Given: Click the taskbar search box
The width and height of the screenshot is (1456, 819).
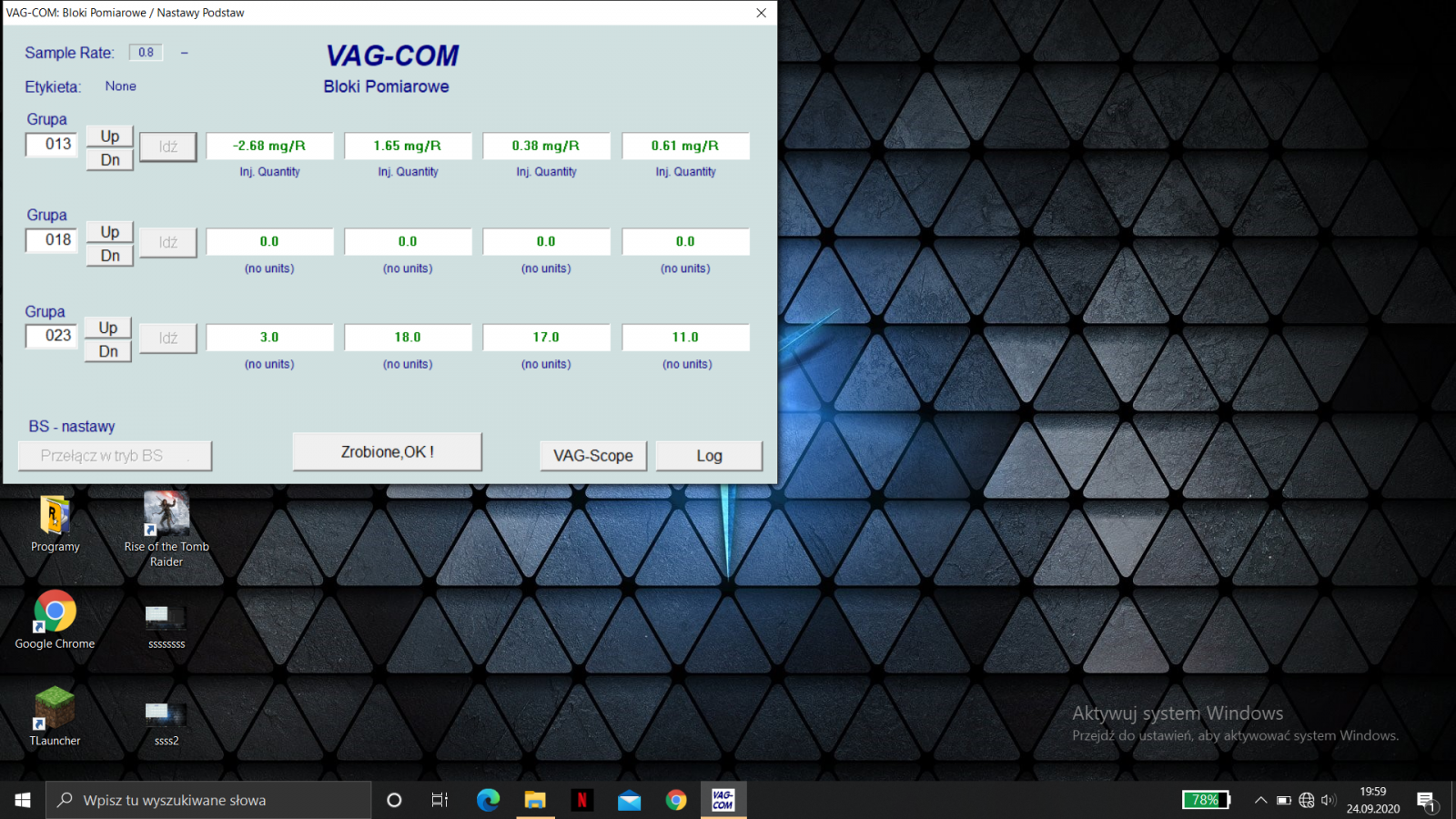Looking at the screenshot, I should [x=208, y=800].
